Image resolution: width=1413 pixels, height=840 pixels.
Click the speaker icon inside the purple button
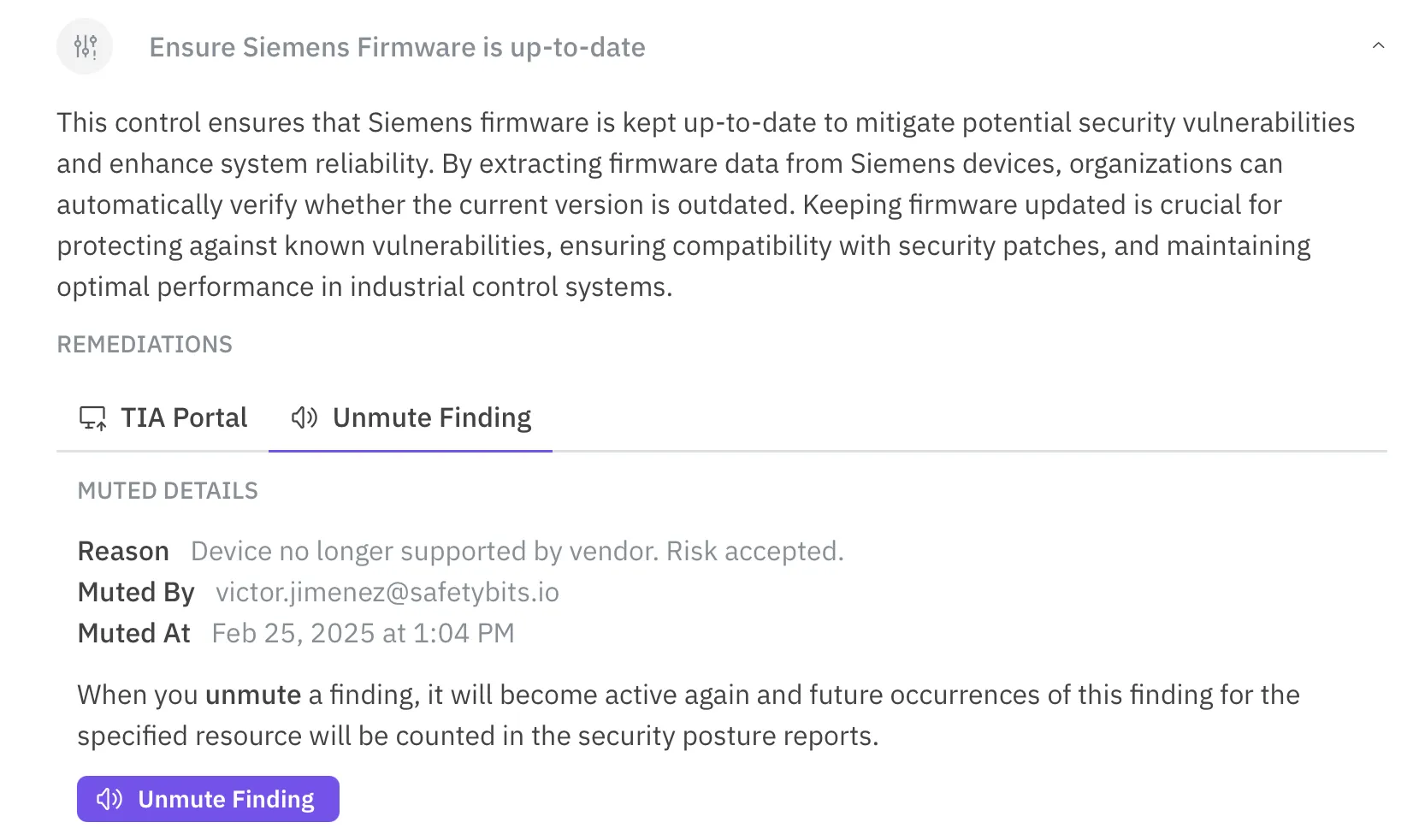coord(109,800)
